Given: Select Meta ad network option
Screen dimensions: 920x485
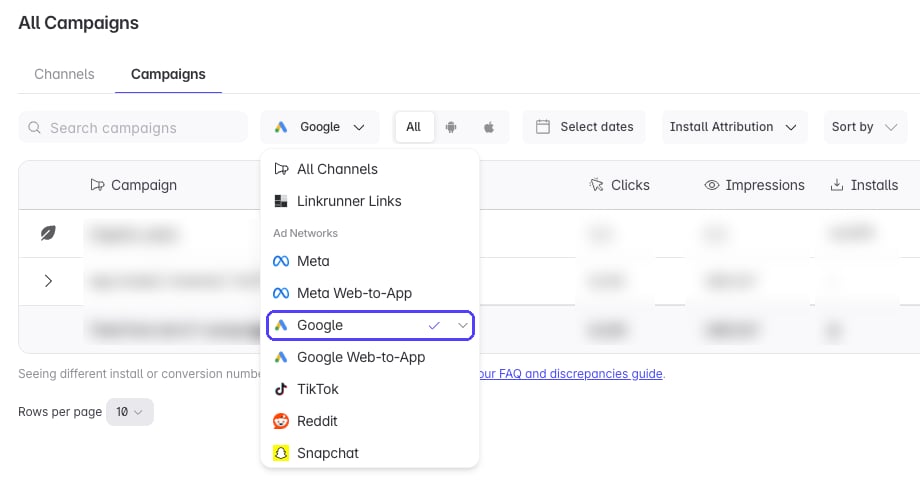Looking at the screenshot, I should pos(370,261).
